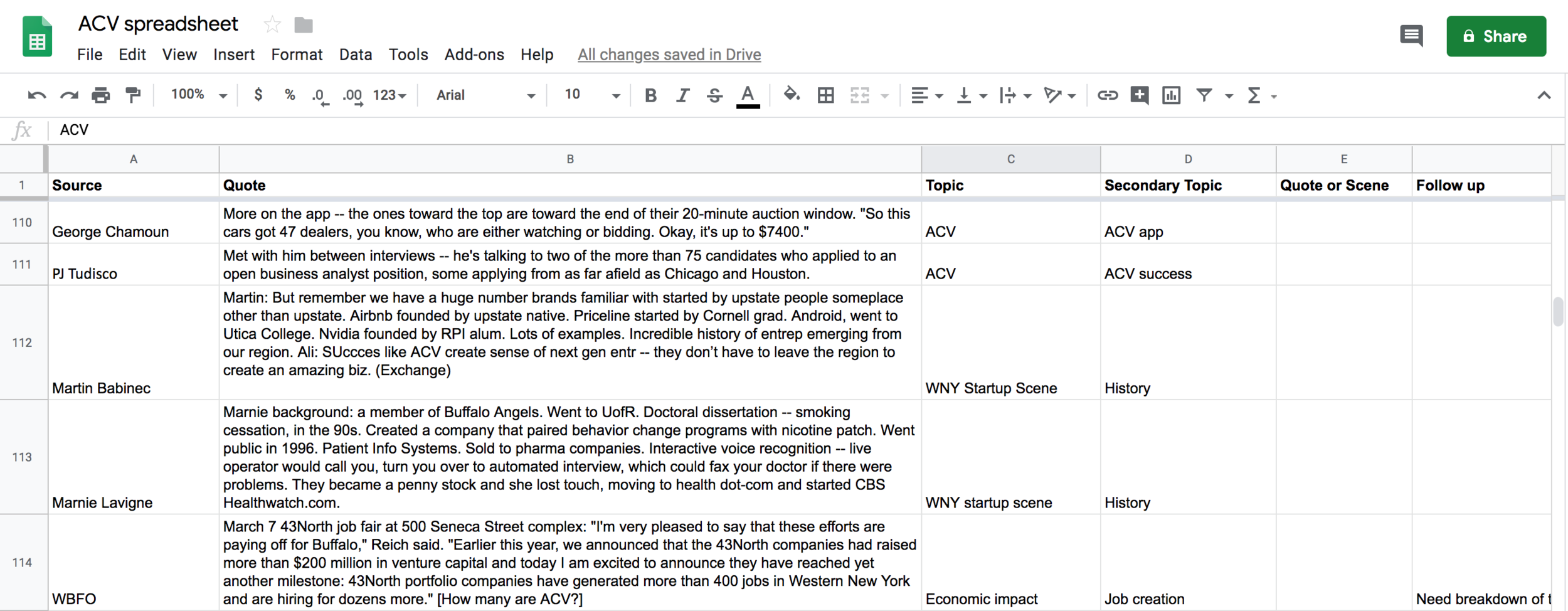Select the 'Job creation' cell
Screen dimensions: 1568x611
pos(1188,563)
